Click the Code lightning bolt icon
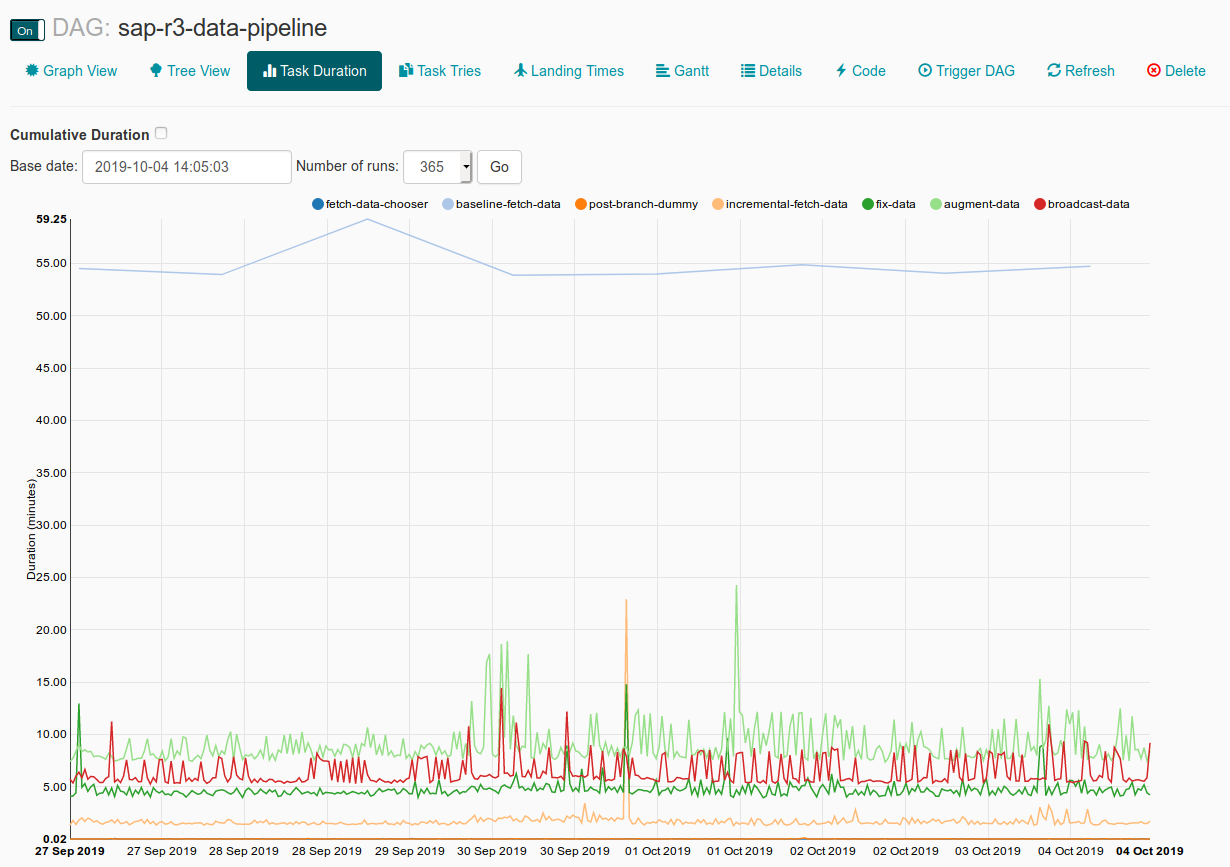Viewport: 1230px width, 867px height. pos(841,71)
